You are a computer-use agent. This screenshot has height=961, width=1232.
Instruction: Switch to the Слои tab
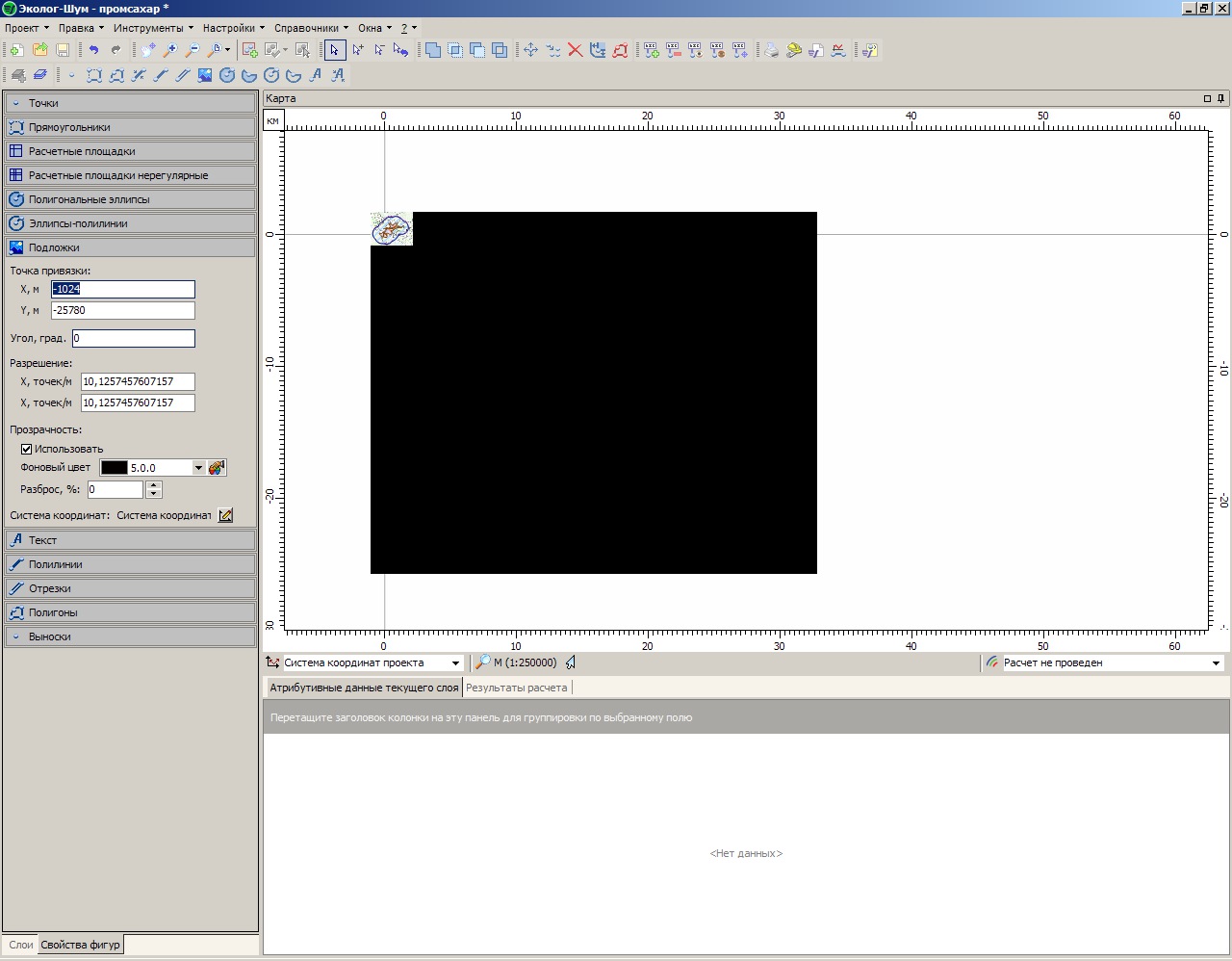20,945
